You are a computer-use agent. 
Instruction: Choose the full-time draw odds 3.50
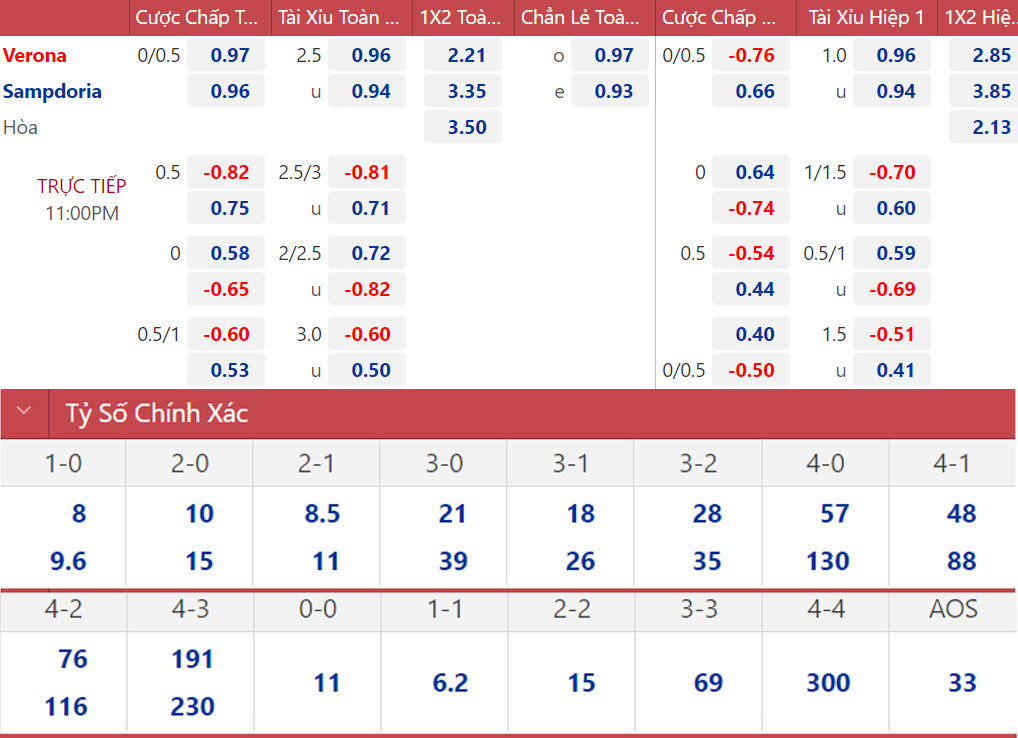pyautogui.click(x=462, y=127)
